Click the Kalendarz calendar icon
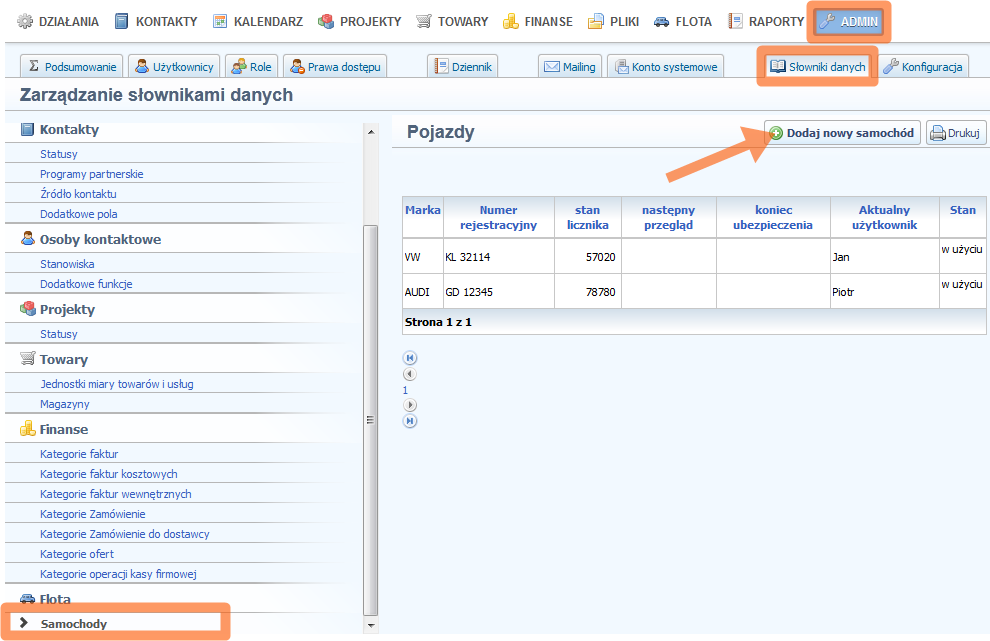Image resolution: width=990 pixels, height=641 pixels. coord(220,21)
